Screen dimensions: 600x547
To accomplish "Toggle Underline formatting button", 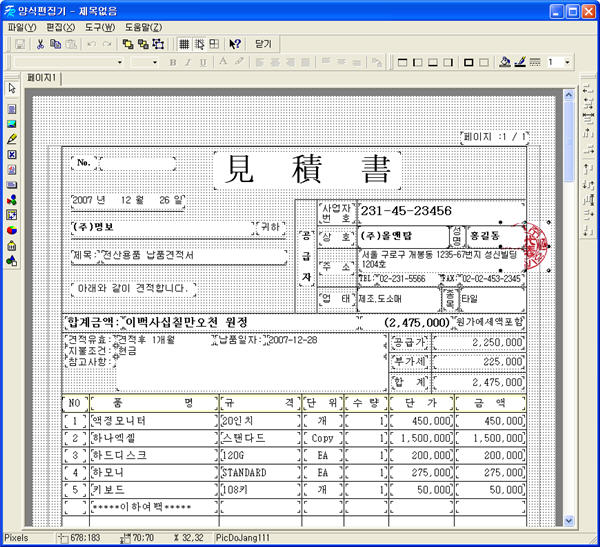I will [203, 62].
